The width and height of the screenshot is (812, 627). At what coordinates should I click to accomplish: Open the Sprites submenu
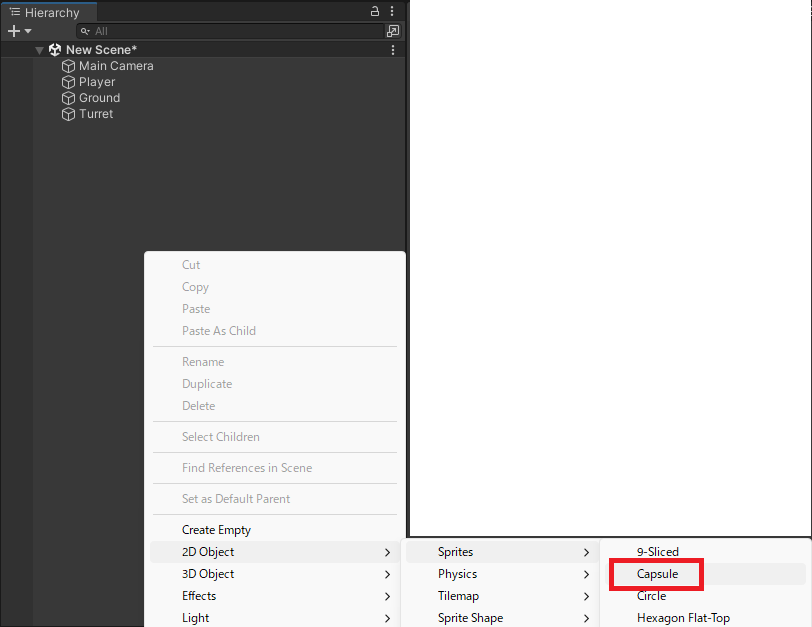(x=502, y=552)
